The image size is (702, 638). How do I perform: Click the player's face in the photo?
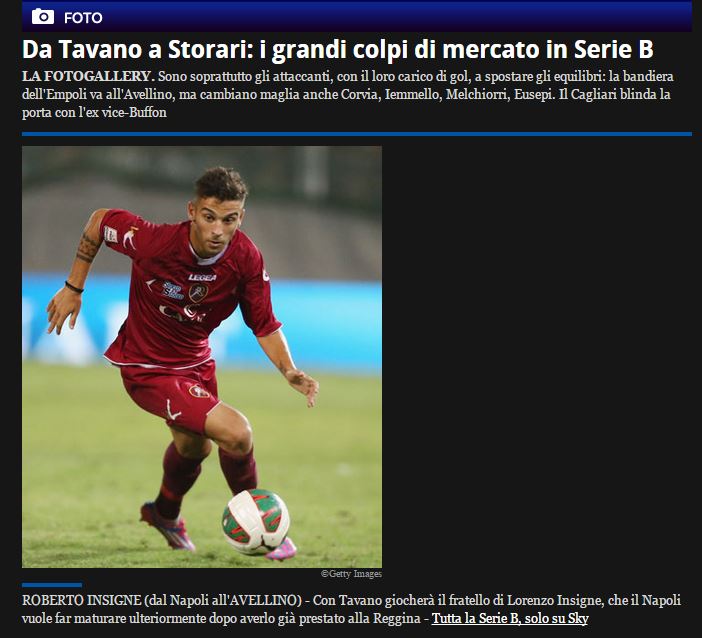click(x=218, y=224)
